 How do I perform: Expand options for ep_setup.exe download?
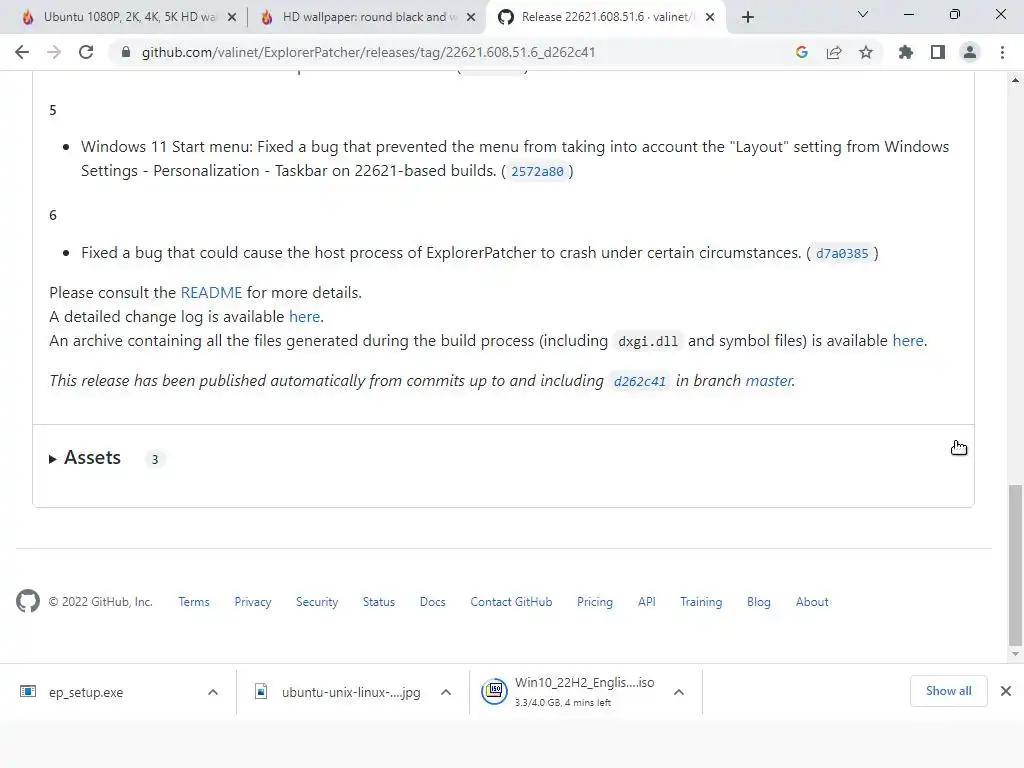click(213, 692)
